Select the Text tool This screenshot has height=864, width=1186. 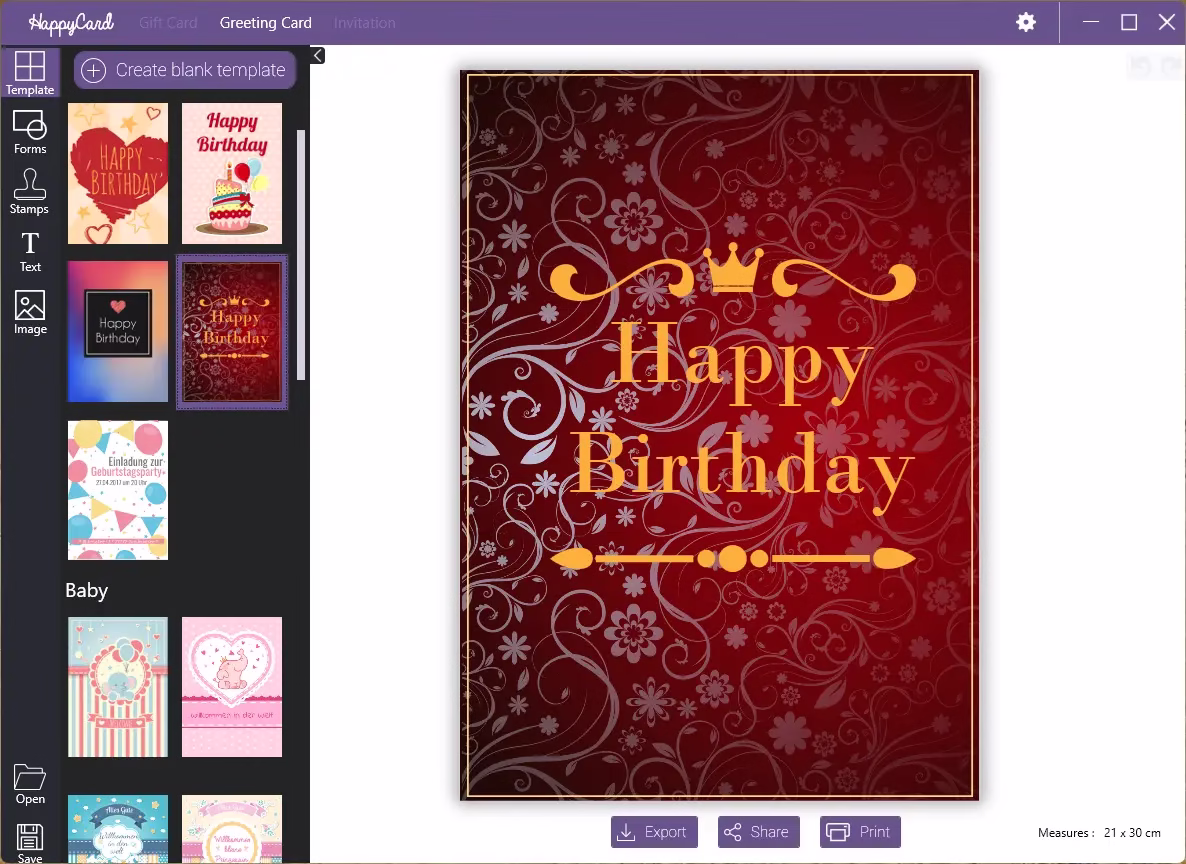click(30, 250)
